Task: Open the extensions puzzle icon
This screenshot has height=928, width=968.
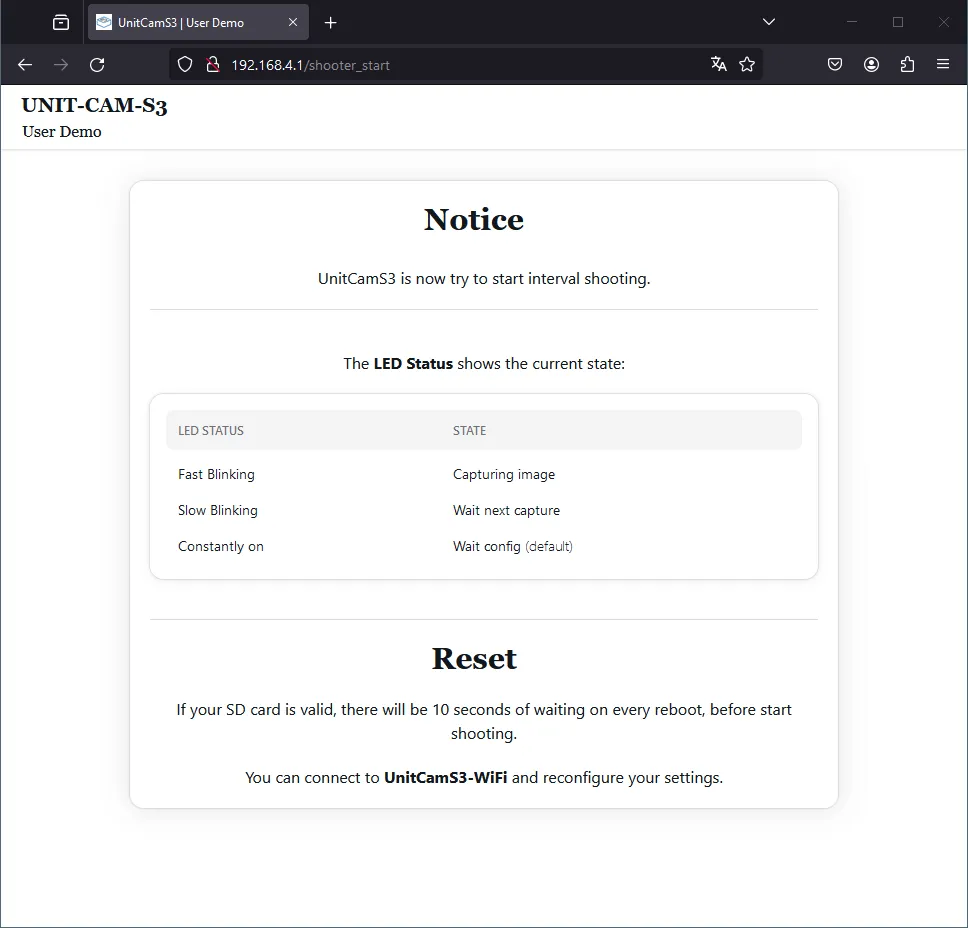Action: [x=907, y=65]
